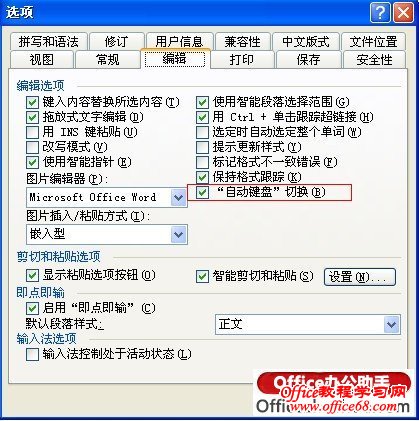The height and width of the screenshot is (421, 419).
Task: Select the 安全性 tab
Action: click(x=374, y=60)
